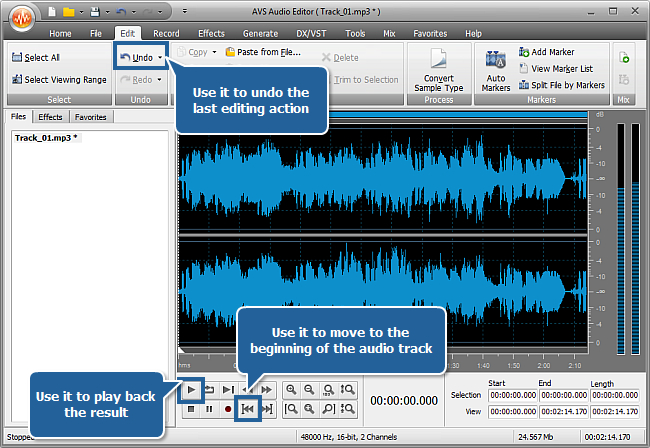Click Select All in the ribbon
Screen dimensions: 650x448
[x=36, y=58]
